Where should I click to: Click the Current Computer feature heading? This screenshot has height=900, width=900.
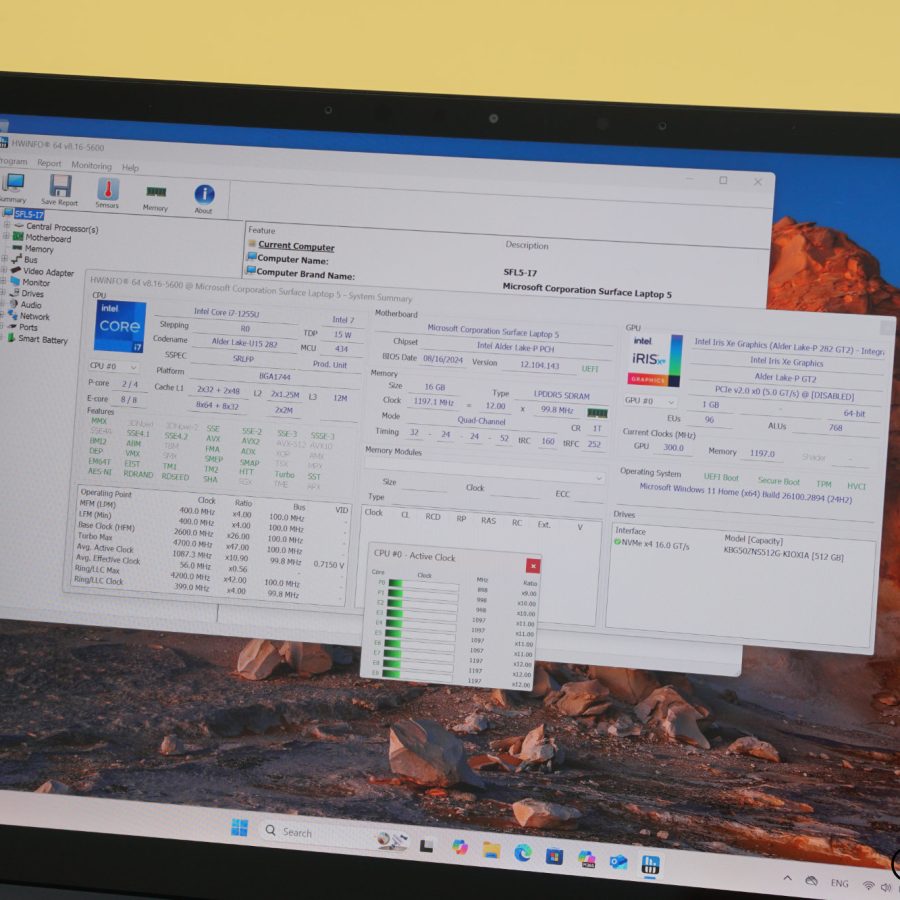click(x=296, y=246)
